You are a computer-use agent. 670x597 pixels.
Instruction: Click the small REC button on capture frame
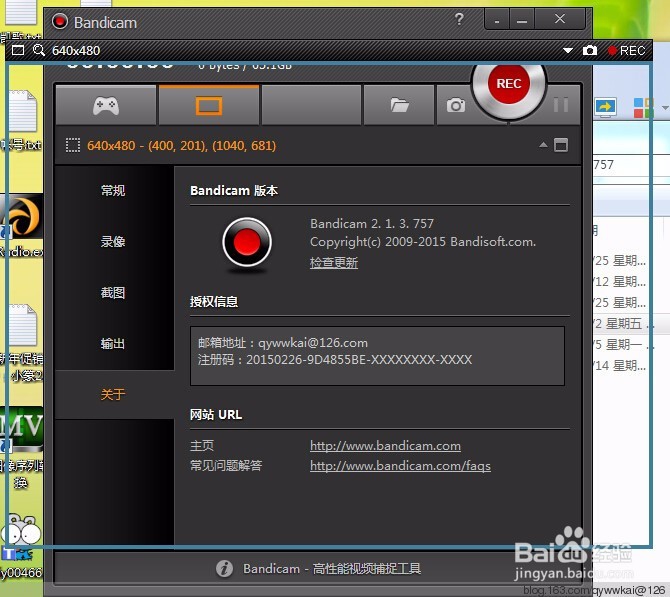click(626, 51)
